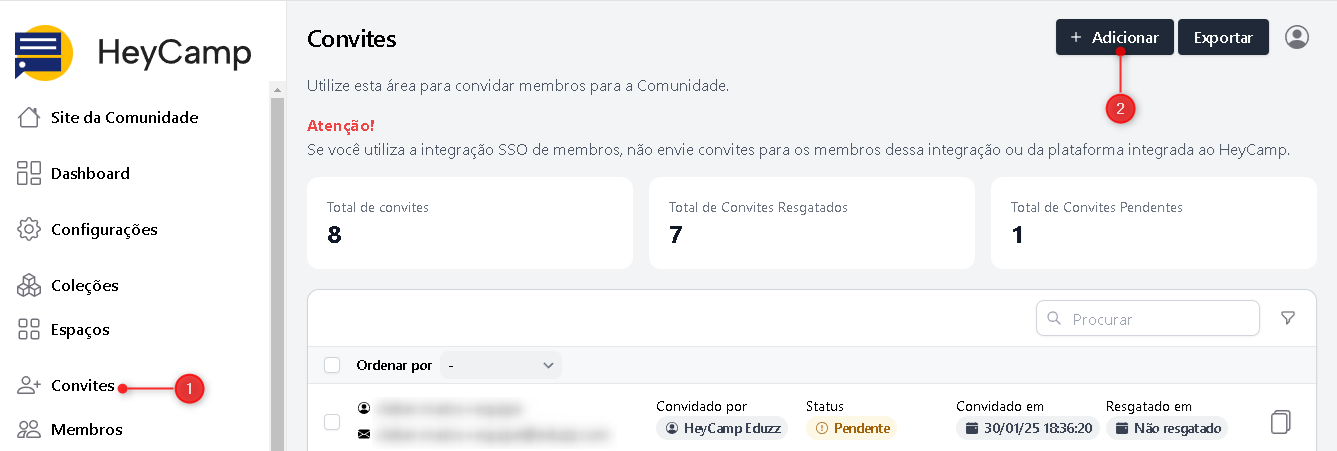The width and height of the screenshot is (1337, 451).
Task: Click the Site da Comunidade house icon
Action: coord(29,117)
